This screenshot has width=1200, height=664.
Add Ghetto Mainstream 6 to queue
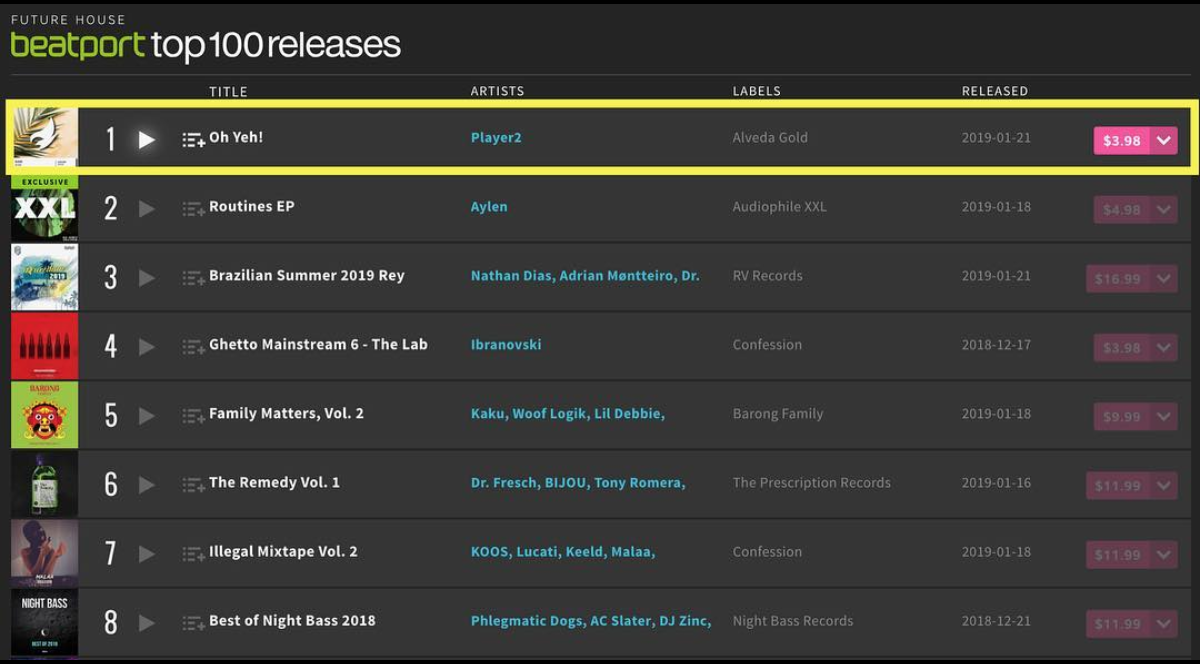point(193,347)
